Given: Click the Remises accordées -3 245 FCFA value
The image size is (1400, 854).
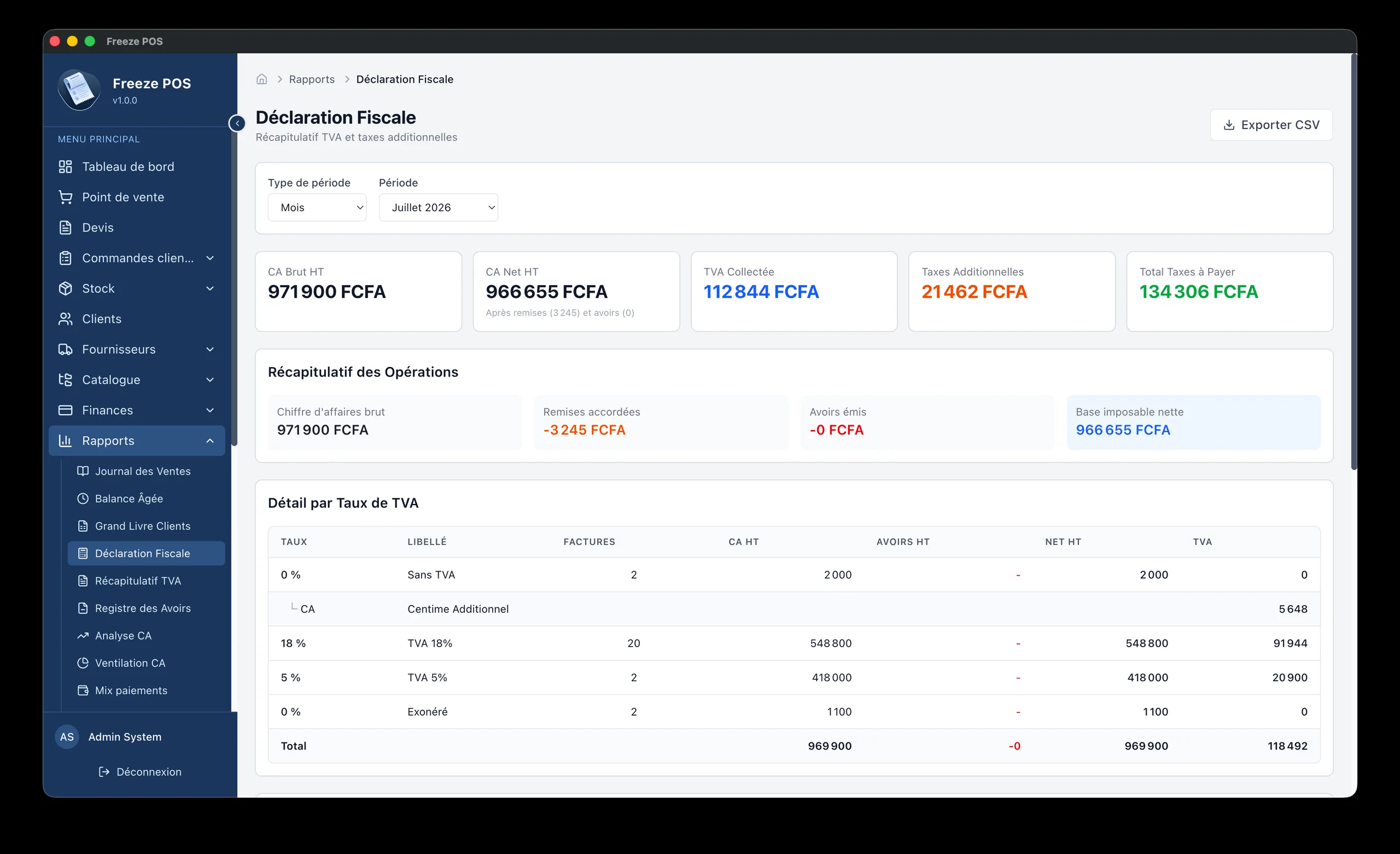Looking at the screenshot, I should pos(584,430).
